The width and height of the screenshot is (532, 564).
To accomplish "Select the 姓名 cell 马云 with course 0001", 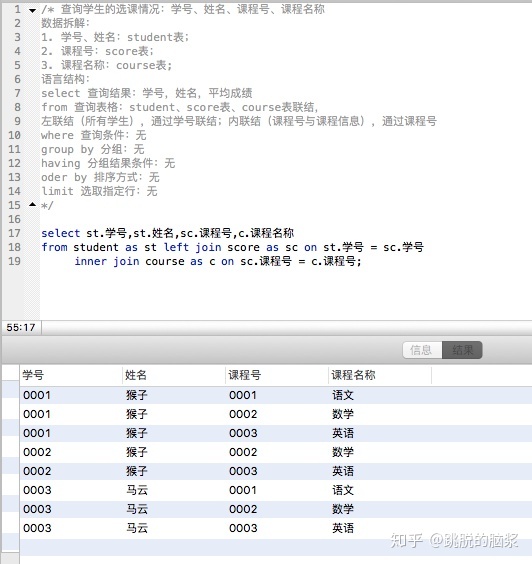I will click(137, 490).
